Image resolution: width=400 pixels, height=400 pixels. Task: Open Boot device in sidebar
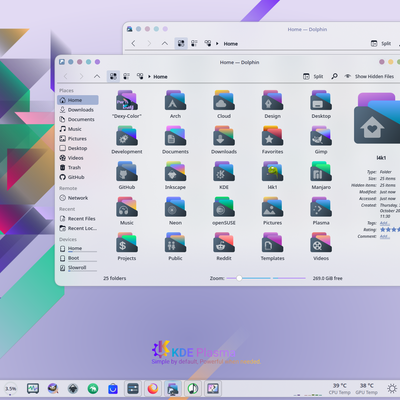pyautogui.click(x=77, y=258)
